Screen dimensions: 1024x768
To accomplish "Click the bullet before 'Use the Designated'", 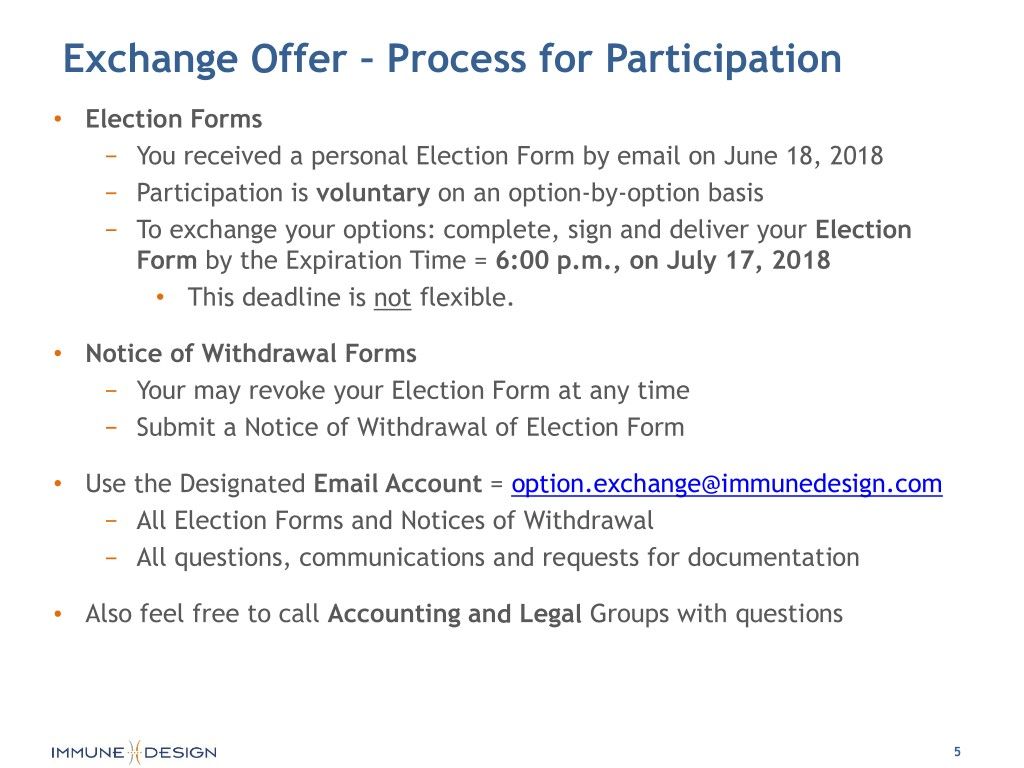I will (x=61, y=485).
